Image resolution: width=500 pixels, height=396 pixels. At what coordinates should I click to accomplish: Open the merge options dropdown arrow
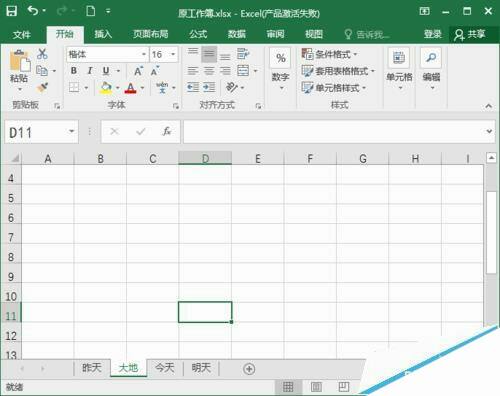pyautogui.click(x=255, y=71)
